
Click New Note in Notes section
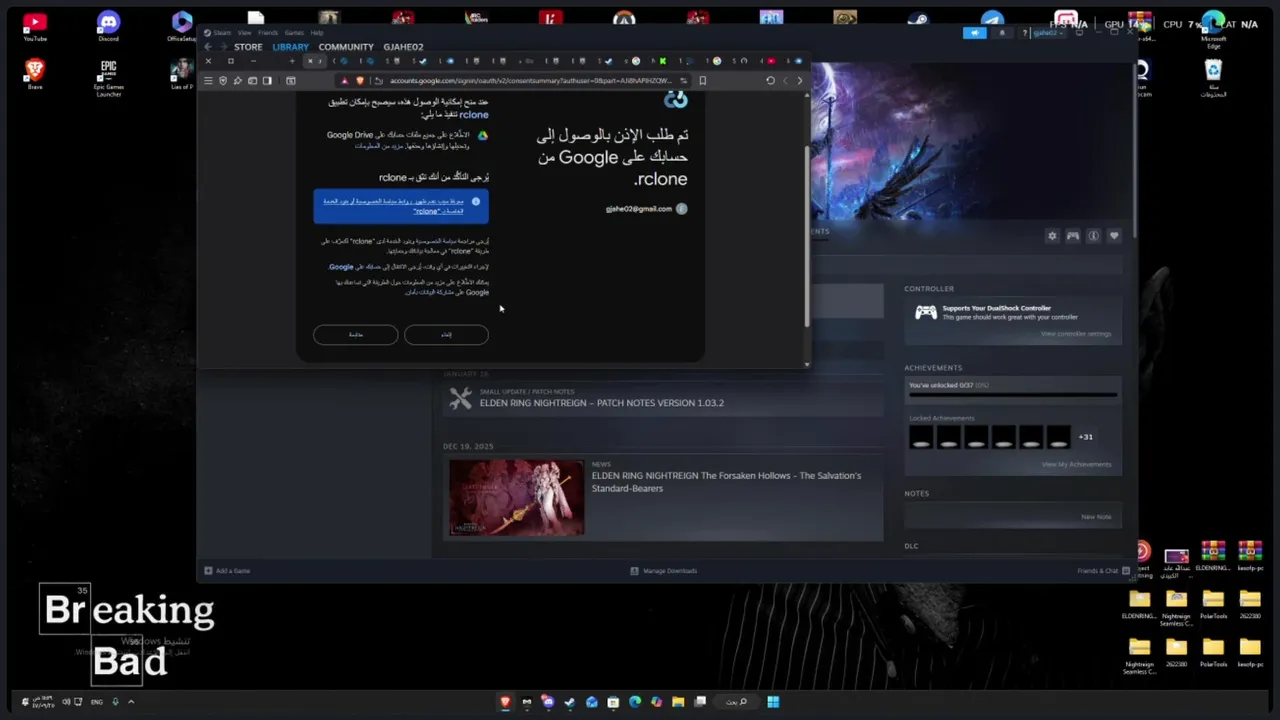click(1096, 517)
